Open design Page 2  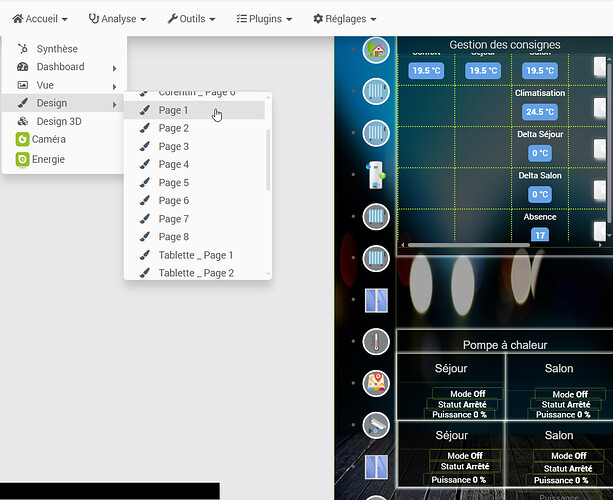tap(194, 128)
